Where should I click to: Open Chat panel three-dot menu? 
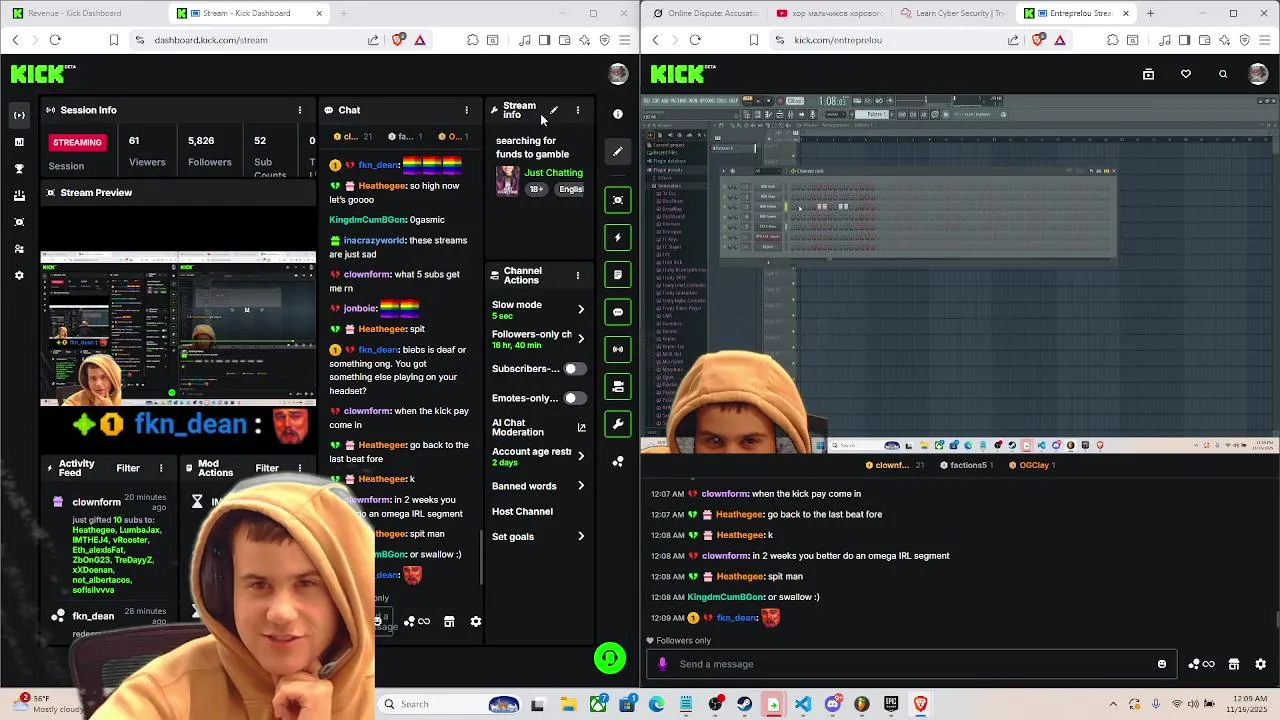click(x=466, y=110)
